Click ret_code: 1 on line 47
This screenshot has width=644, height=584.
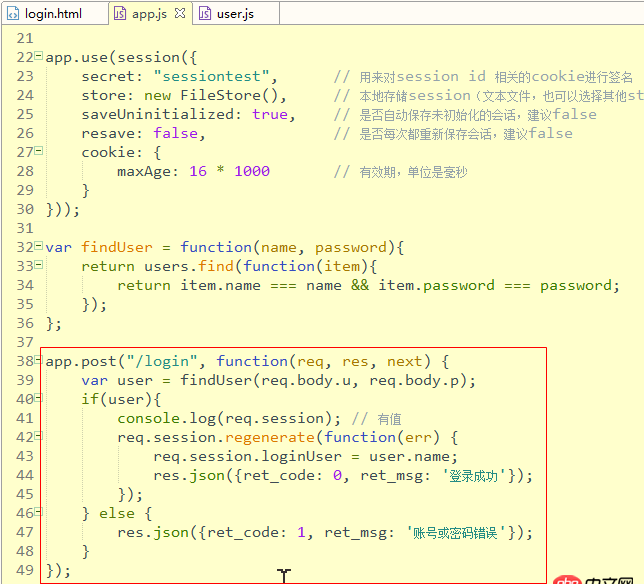coord(256,532)
